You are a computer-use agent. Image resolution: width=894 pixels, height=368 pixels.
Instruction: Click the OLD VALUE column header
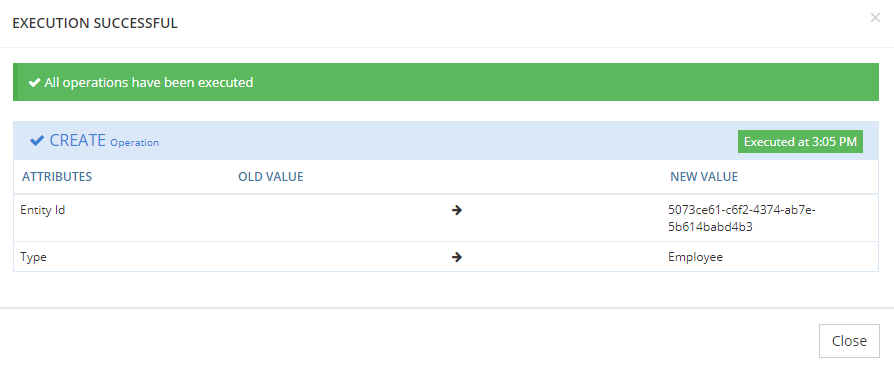click(271, 177)
